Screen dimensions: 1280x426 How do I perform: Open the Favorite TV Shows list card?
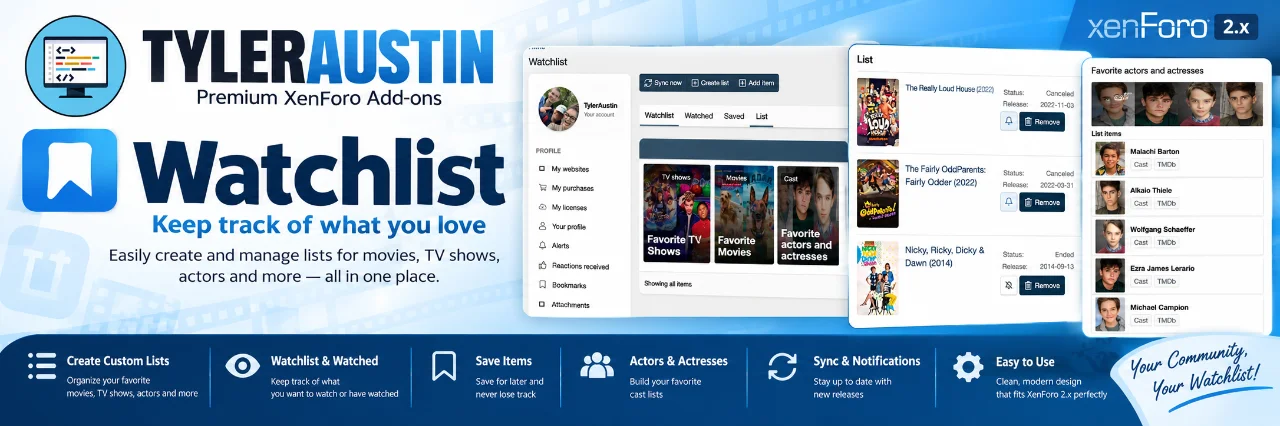(676, 214)
